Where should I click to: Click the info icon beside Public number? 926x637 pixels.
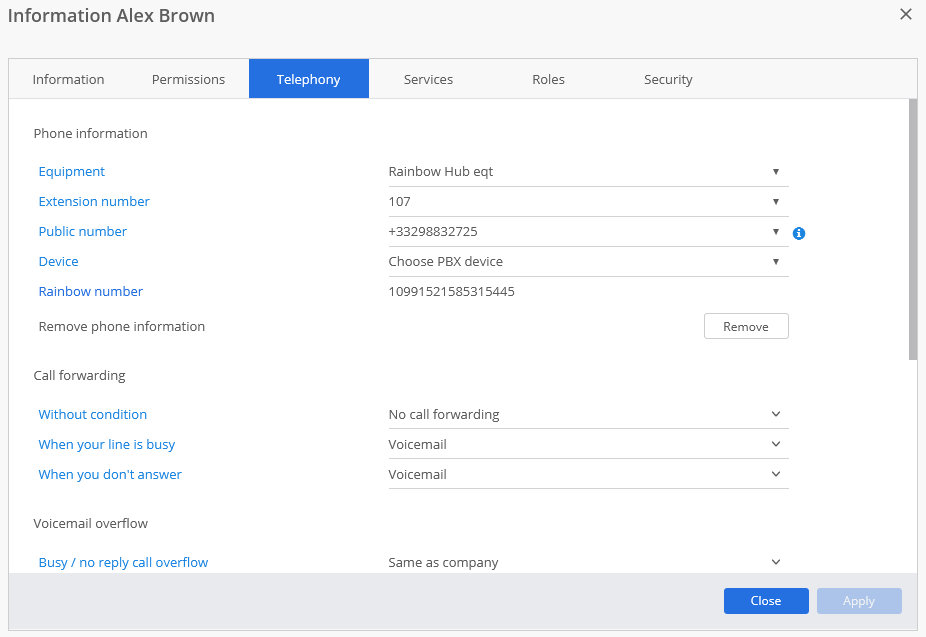pyautogui.click(x=799, y=233)
